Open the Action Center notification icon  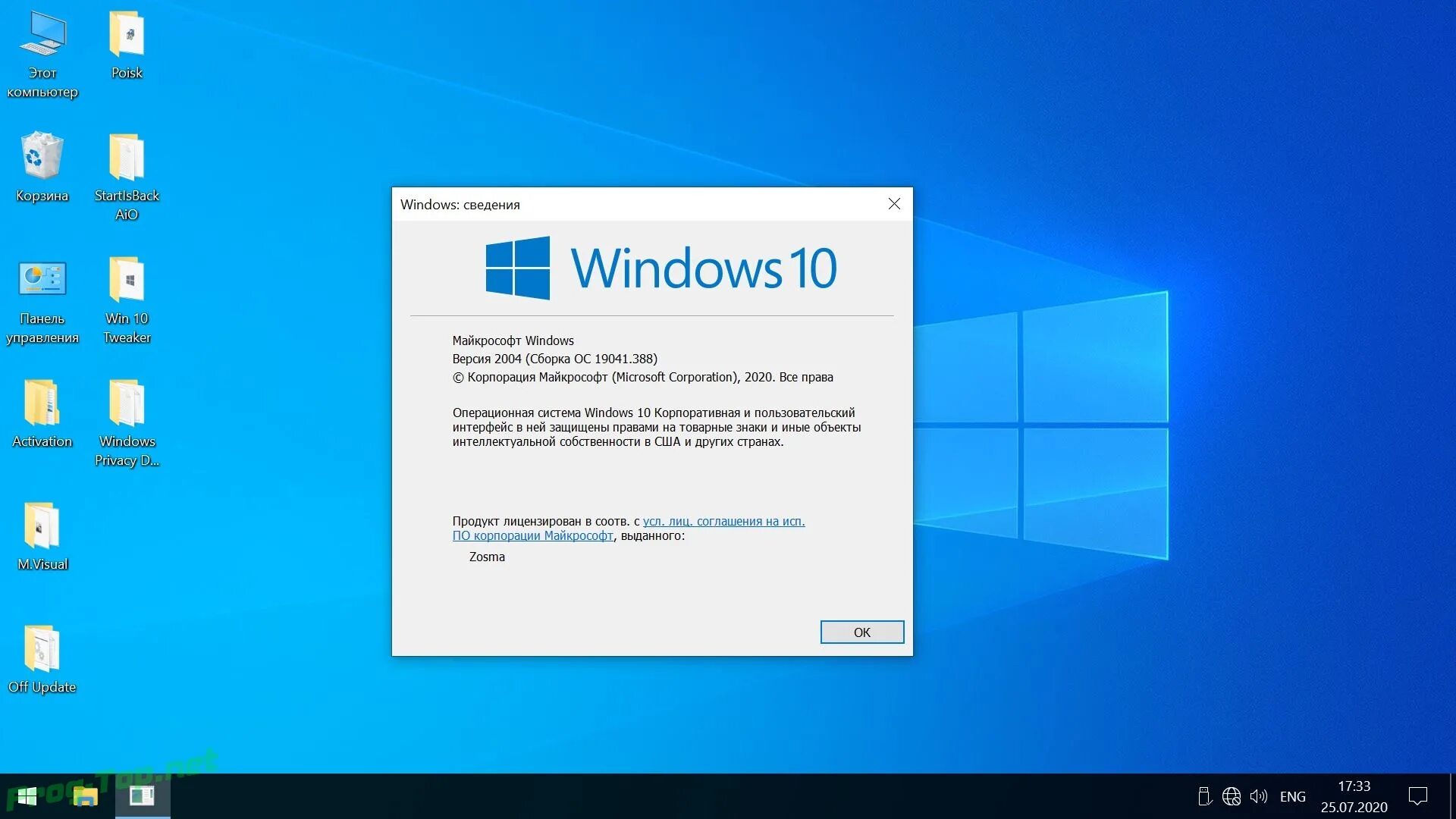pos(1417,796)
